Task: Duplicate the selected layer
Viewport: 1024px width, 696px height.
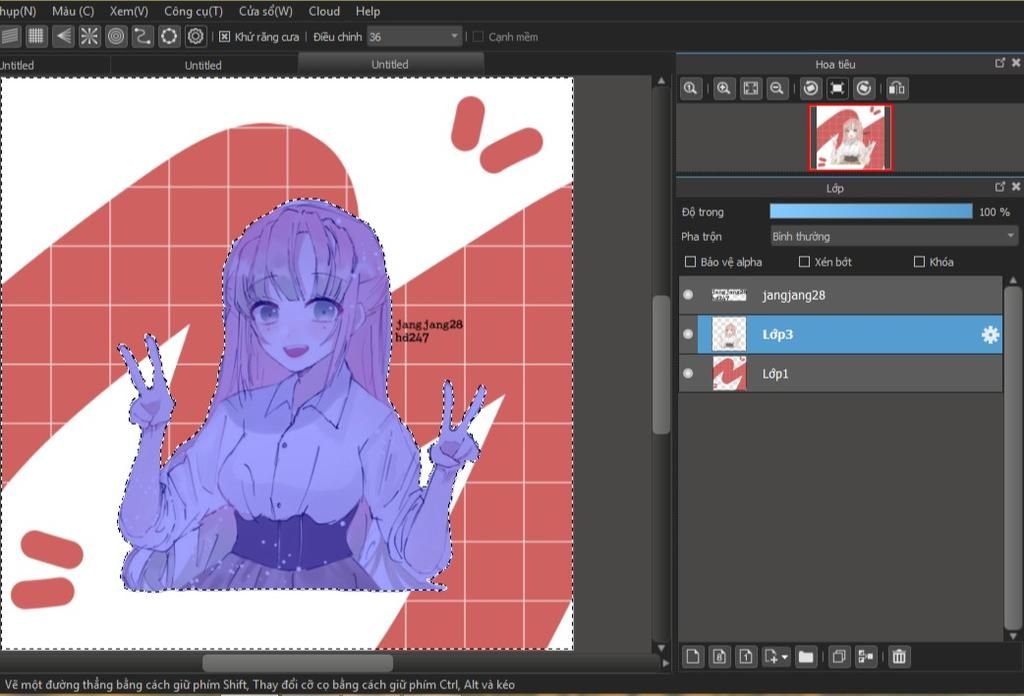Action: click(x=839, y=656)
